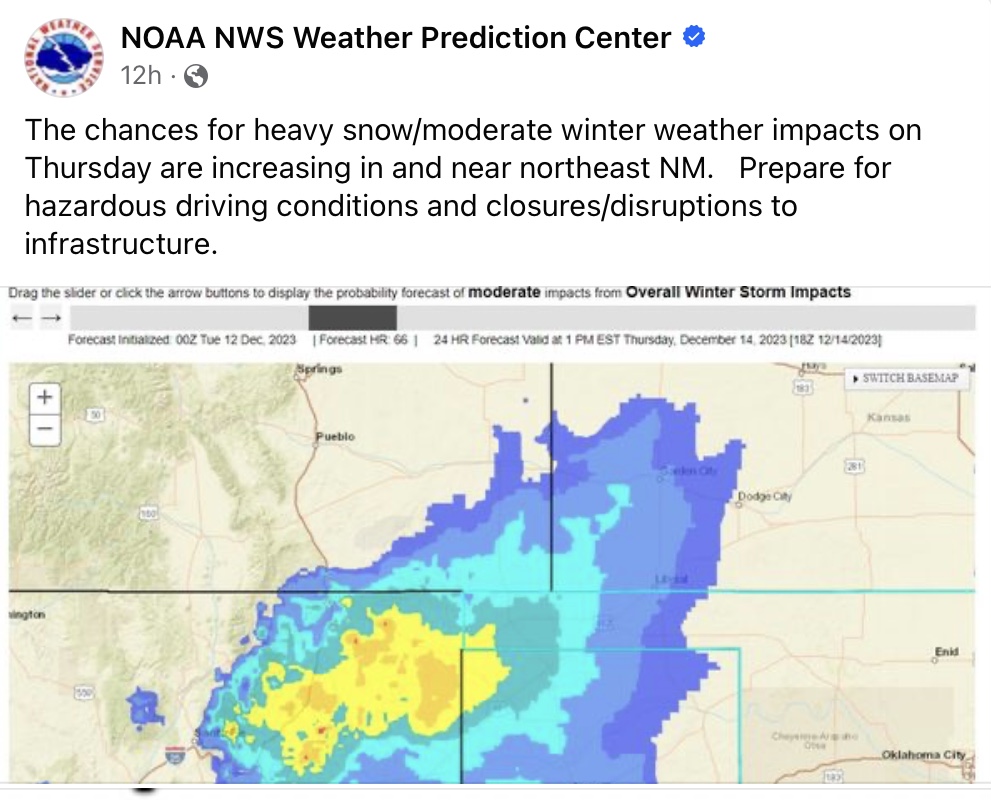The height and width of the screenshot is (800, 991).
Task: Click the blue verified badge
Action: point(694,37)
